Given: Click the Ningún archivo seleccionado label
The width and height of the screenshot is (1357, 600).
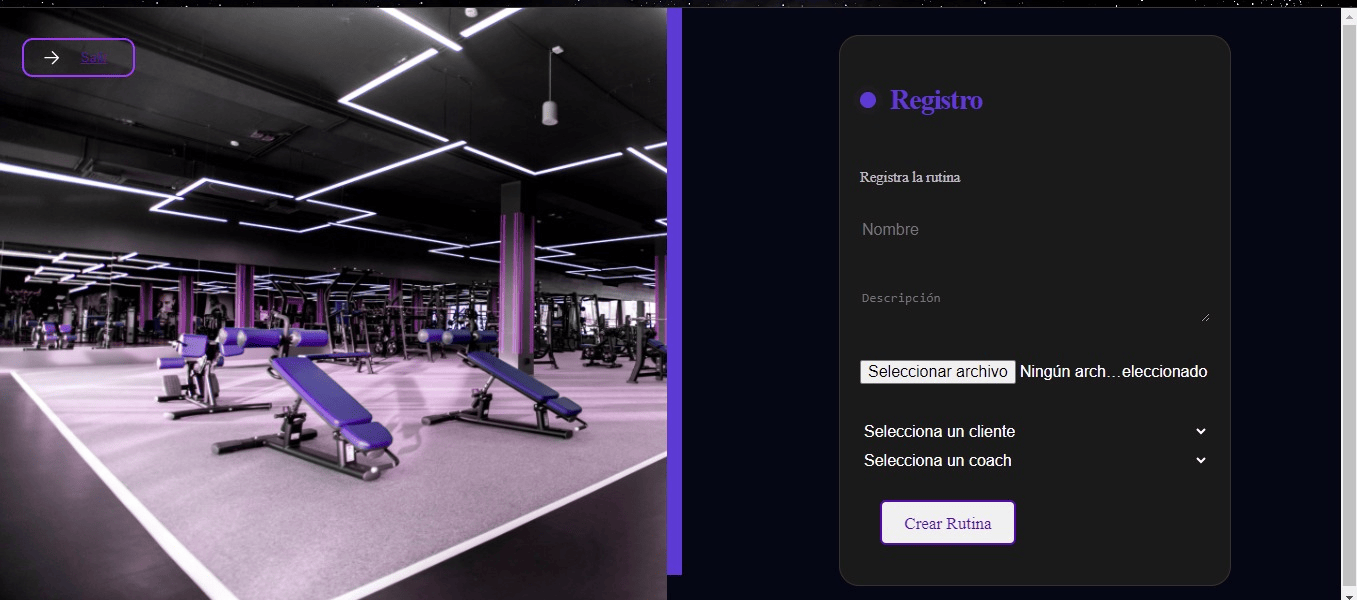Looking at the screenshot, I should [1113, 372].
